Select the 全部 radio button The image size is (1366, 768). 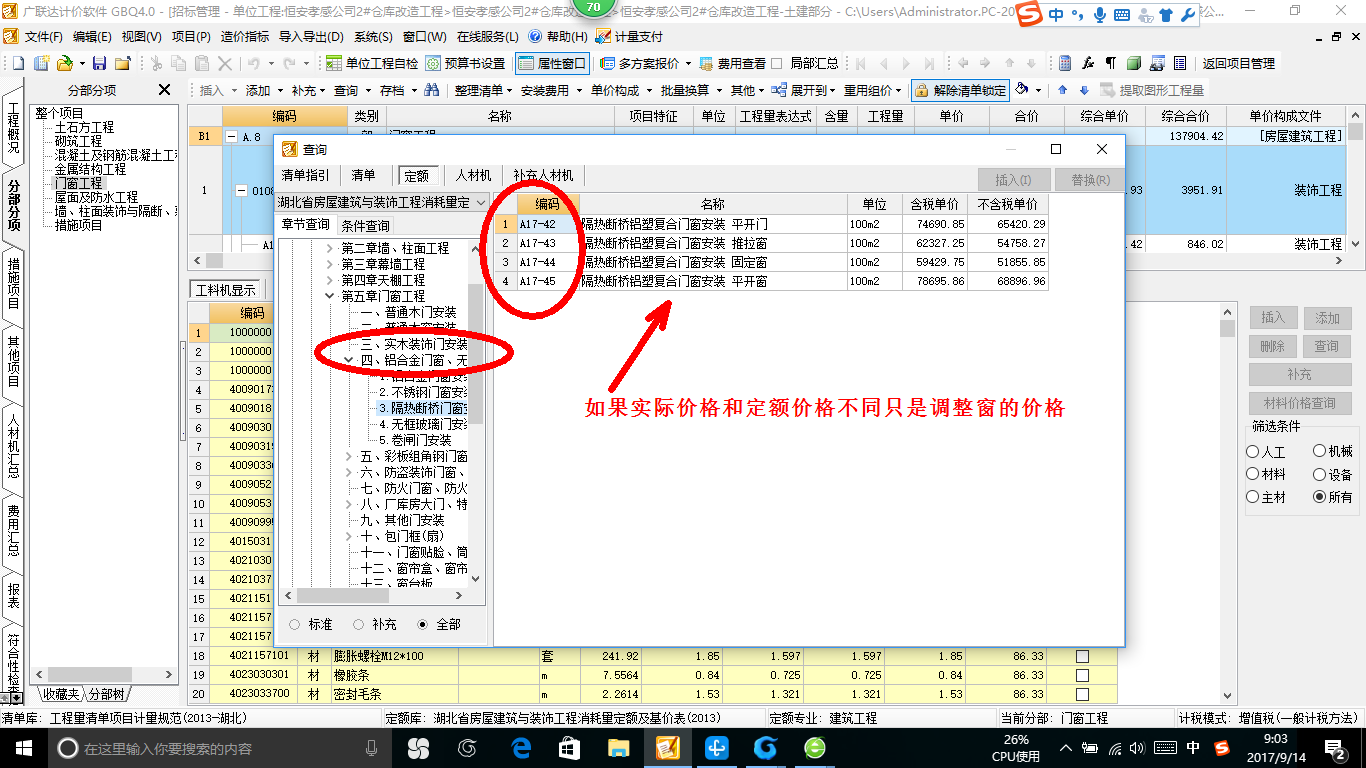pos(423,624)
